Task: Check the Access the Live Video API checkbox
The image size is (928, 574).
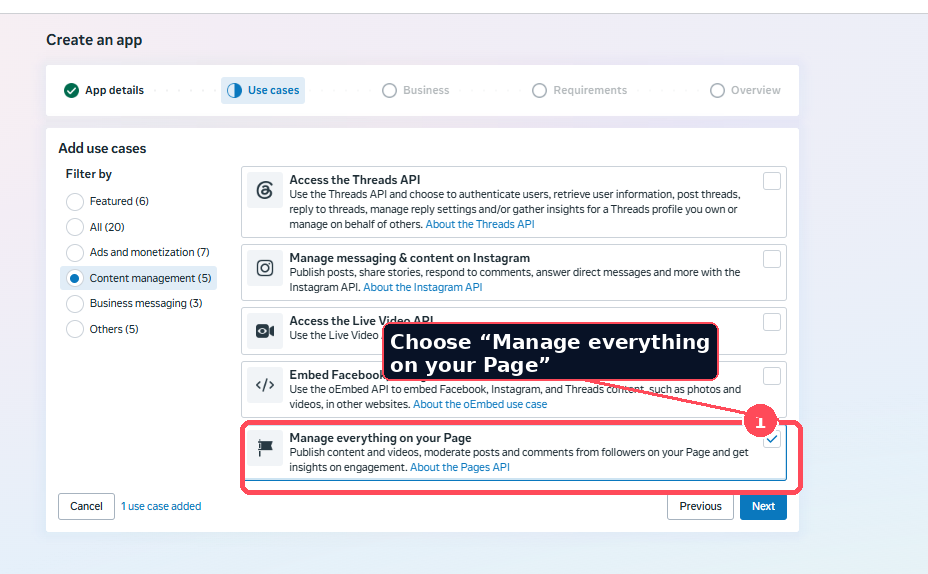Action: pos(772,322)
